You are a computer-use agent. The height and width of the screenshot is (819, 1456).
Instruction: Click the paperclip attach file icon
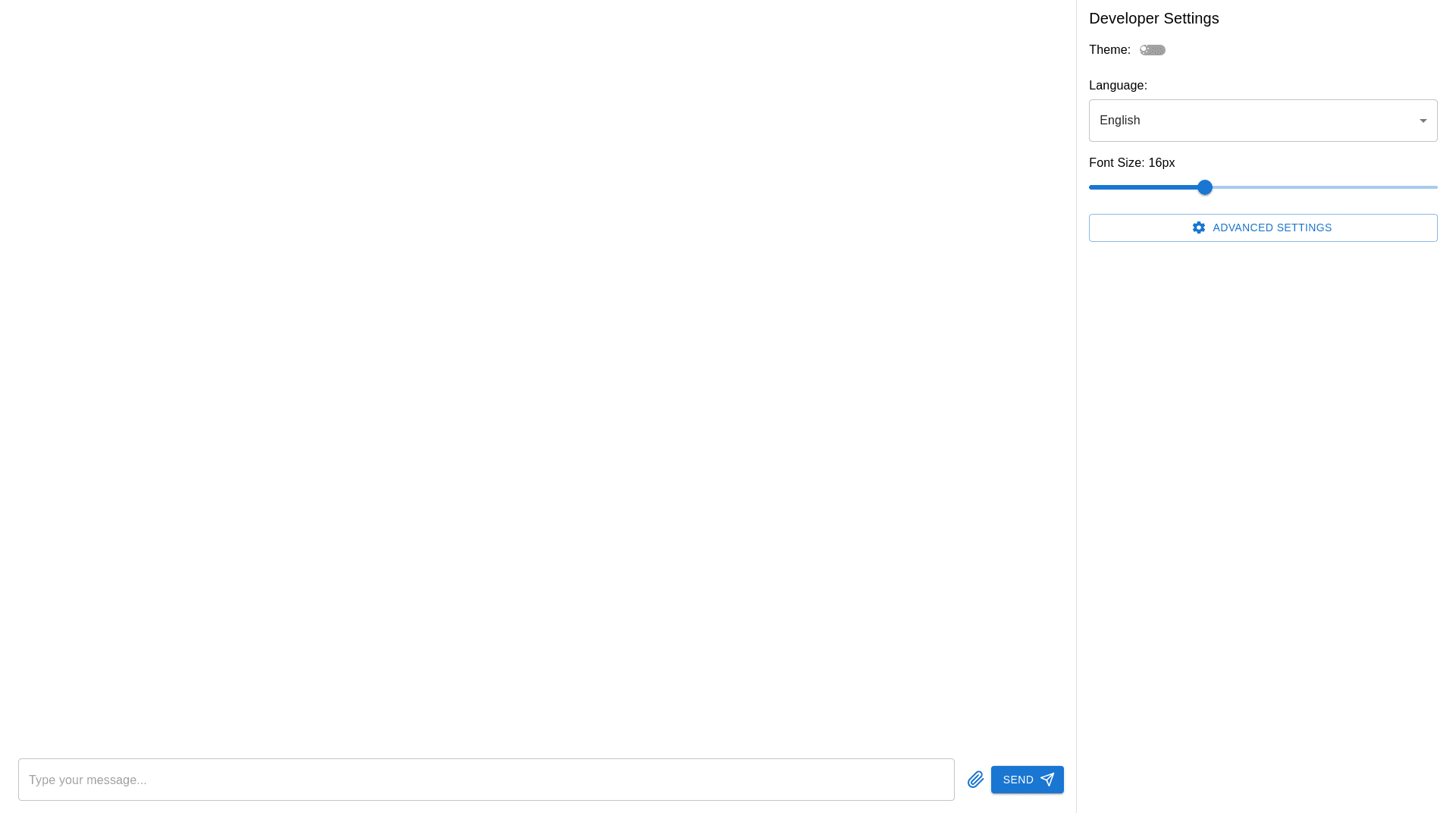pyautogui.click(x=975, y=780)
